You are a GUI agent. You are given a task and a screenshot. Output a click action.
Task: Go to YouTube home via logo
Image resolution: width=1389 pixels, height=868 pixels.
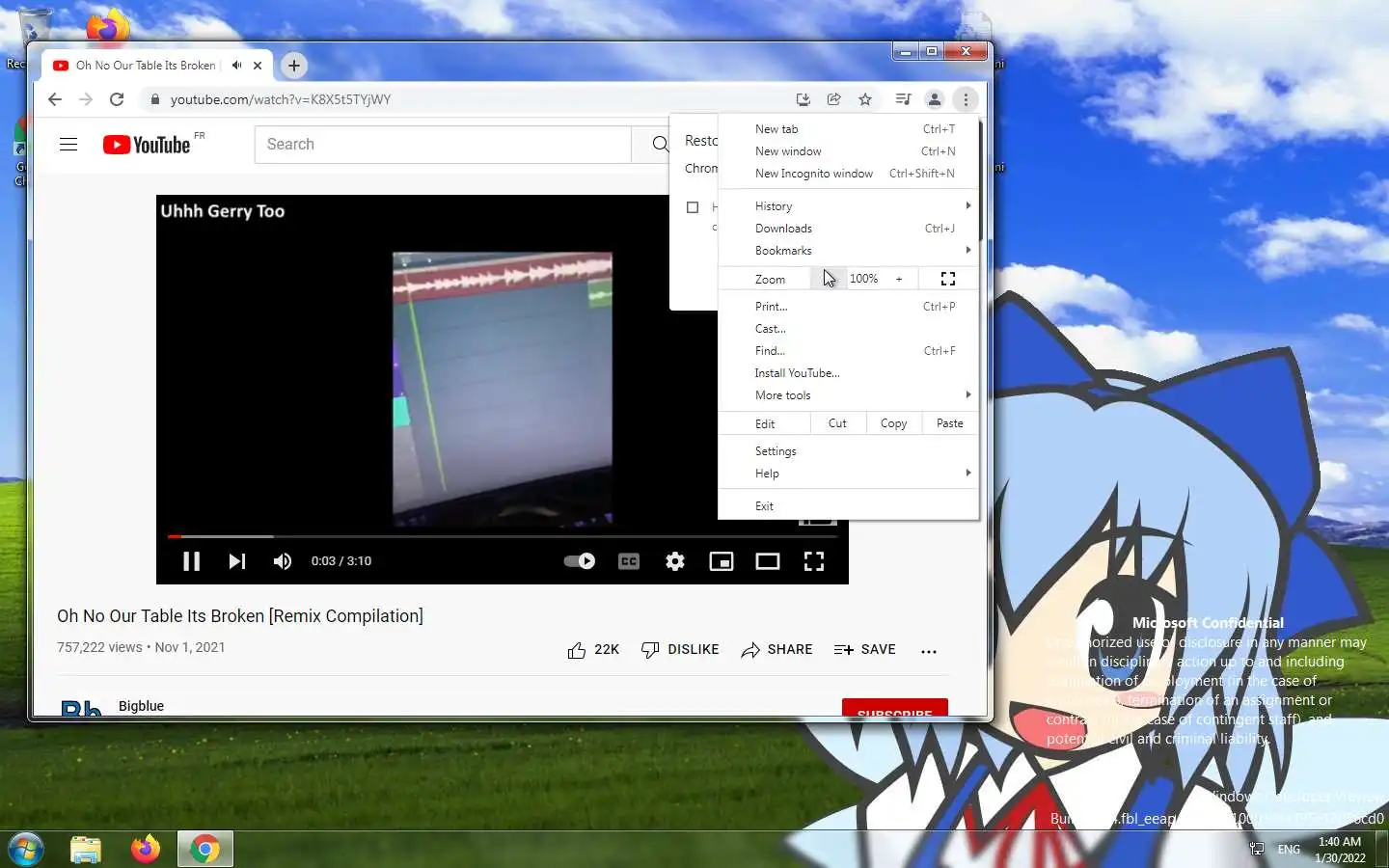147,145
